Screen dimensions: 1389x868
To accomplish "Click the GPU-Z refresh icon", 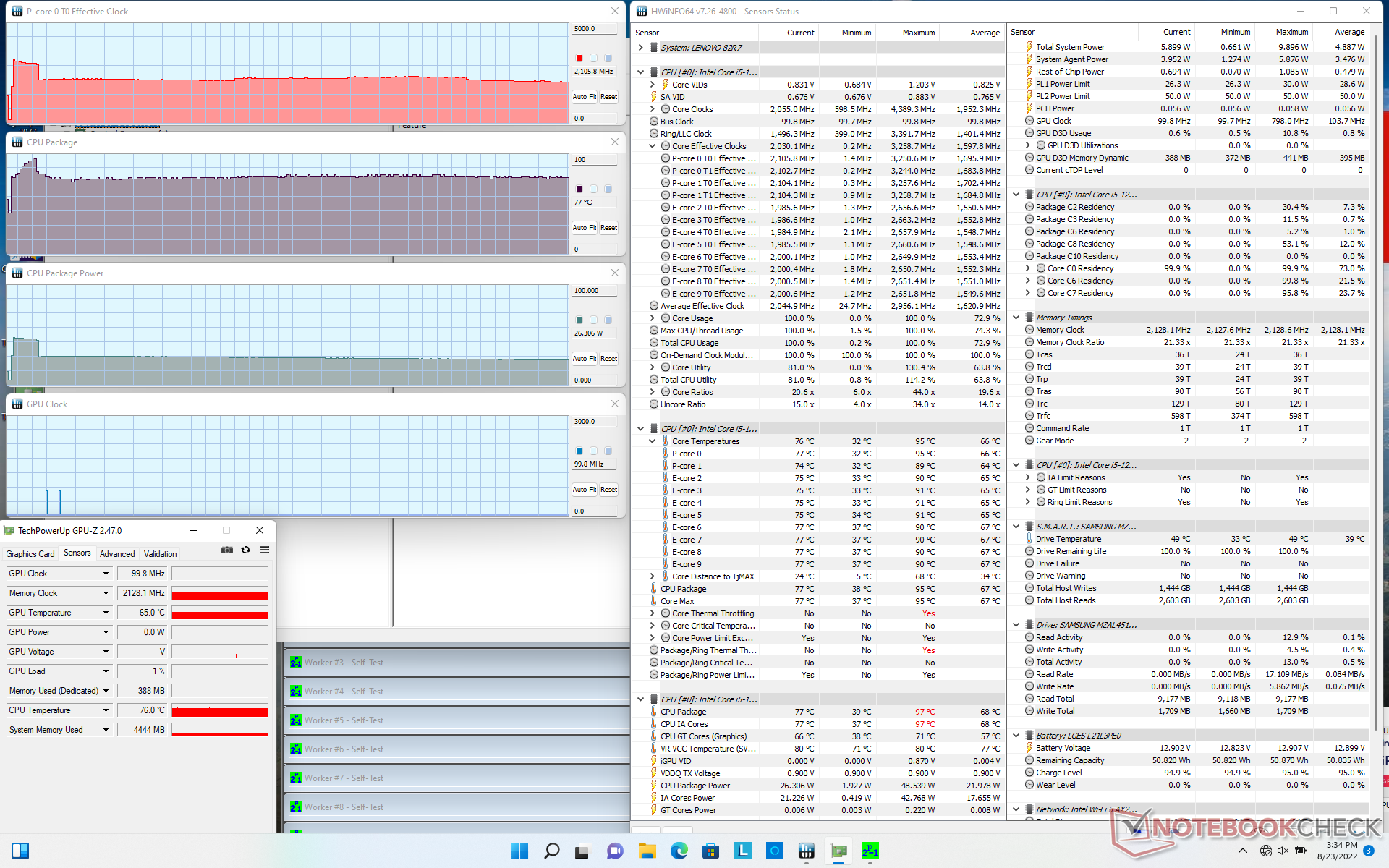I will click(x=246, y=550).
